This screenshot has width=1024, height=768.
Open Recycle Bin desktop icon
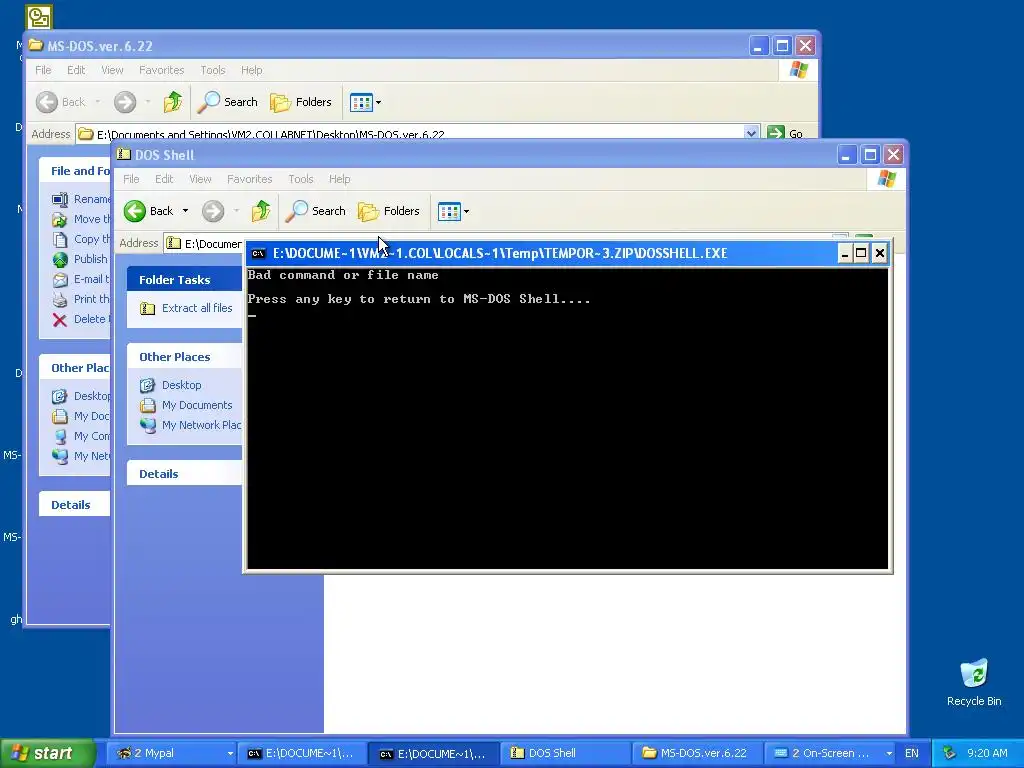coord(974,682)
